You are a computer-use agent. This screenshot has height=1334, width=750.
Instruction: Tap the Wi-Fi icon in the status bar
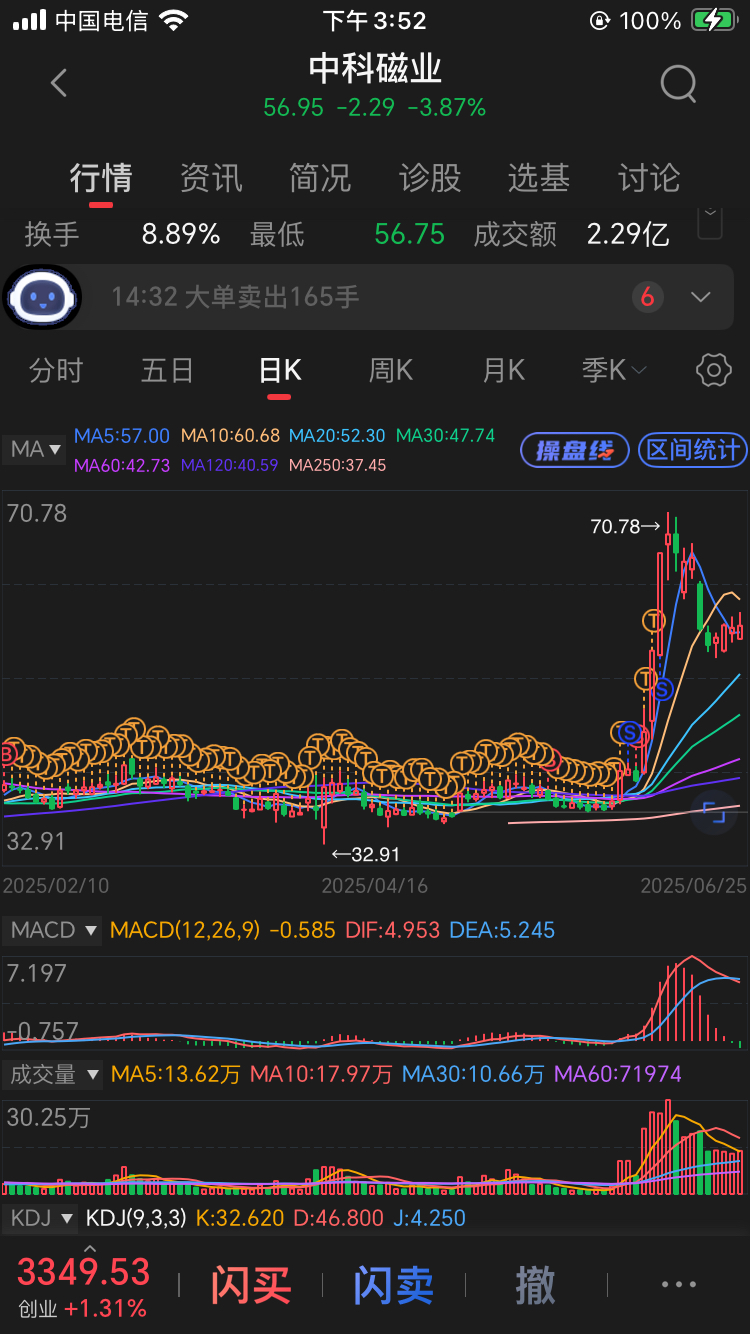pos(175,20)
